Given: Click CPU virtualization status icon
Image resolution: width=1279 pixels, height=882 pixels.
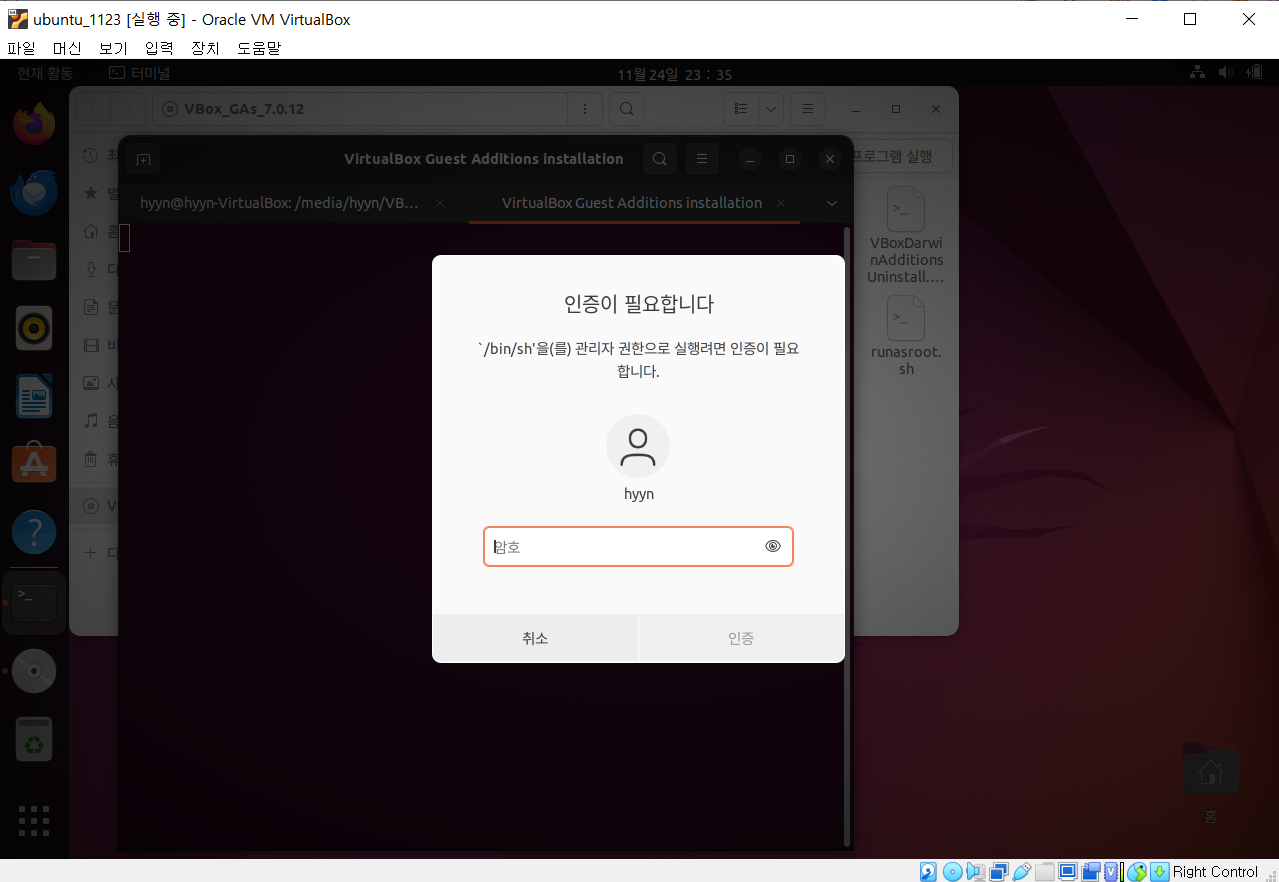Looking at the screenshot, I should [1113, 872].
